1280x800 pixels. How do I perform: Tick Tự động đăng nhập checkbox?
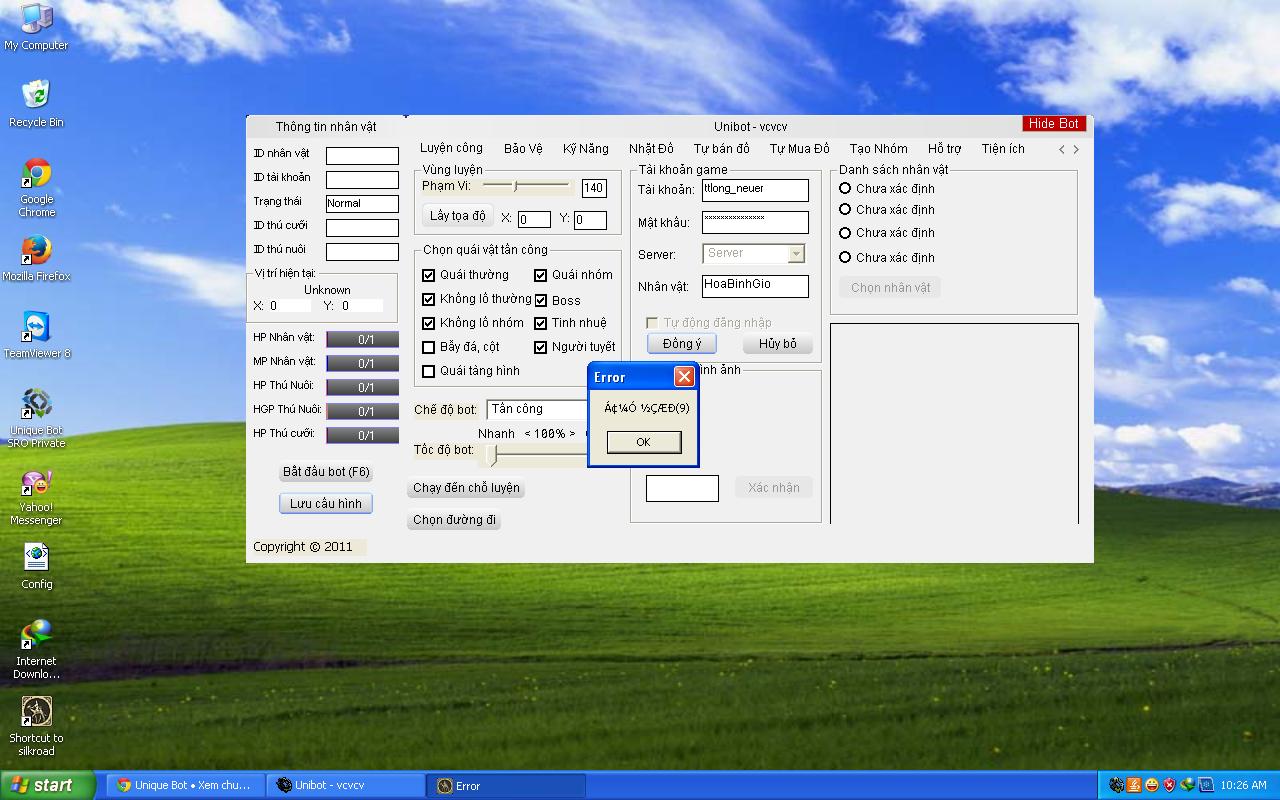(x=652, y=323)
